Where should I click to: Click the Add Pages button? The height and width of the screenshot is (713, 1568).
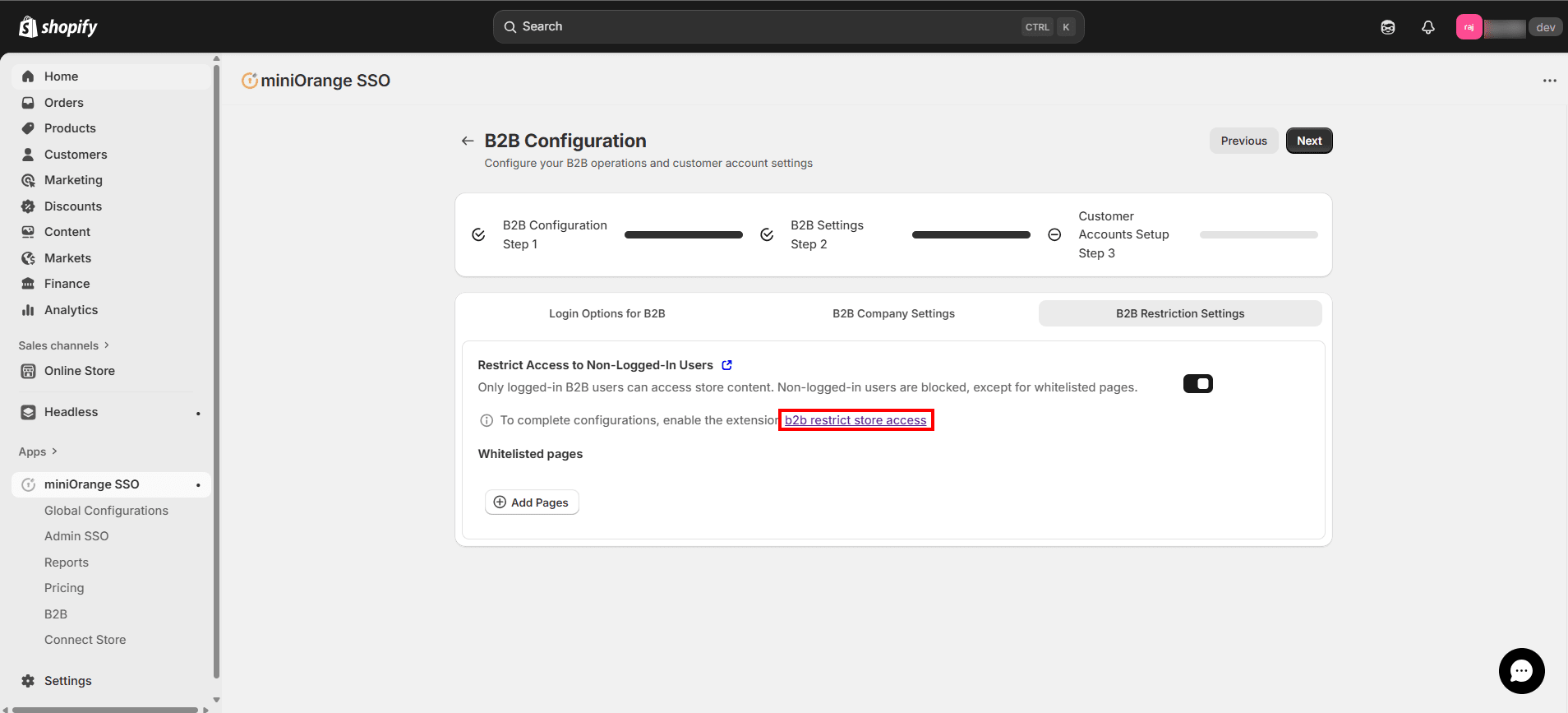[x=532, y=502]
